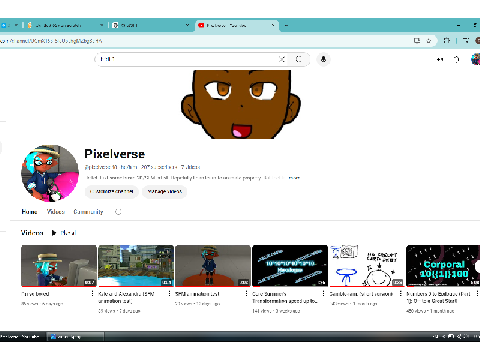This screenshot has width=480, height=360.
Task: Click the first video's title text
Action: (x=35, y=294)
